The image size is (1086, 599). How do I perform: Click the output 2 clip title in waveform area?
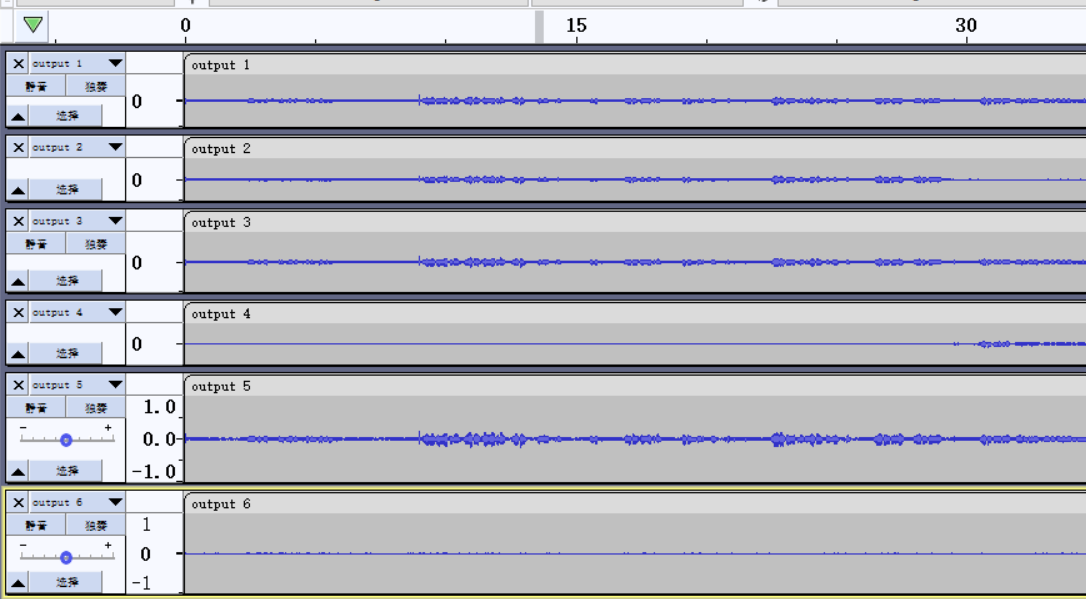coord(220,149)
